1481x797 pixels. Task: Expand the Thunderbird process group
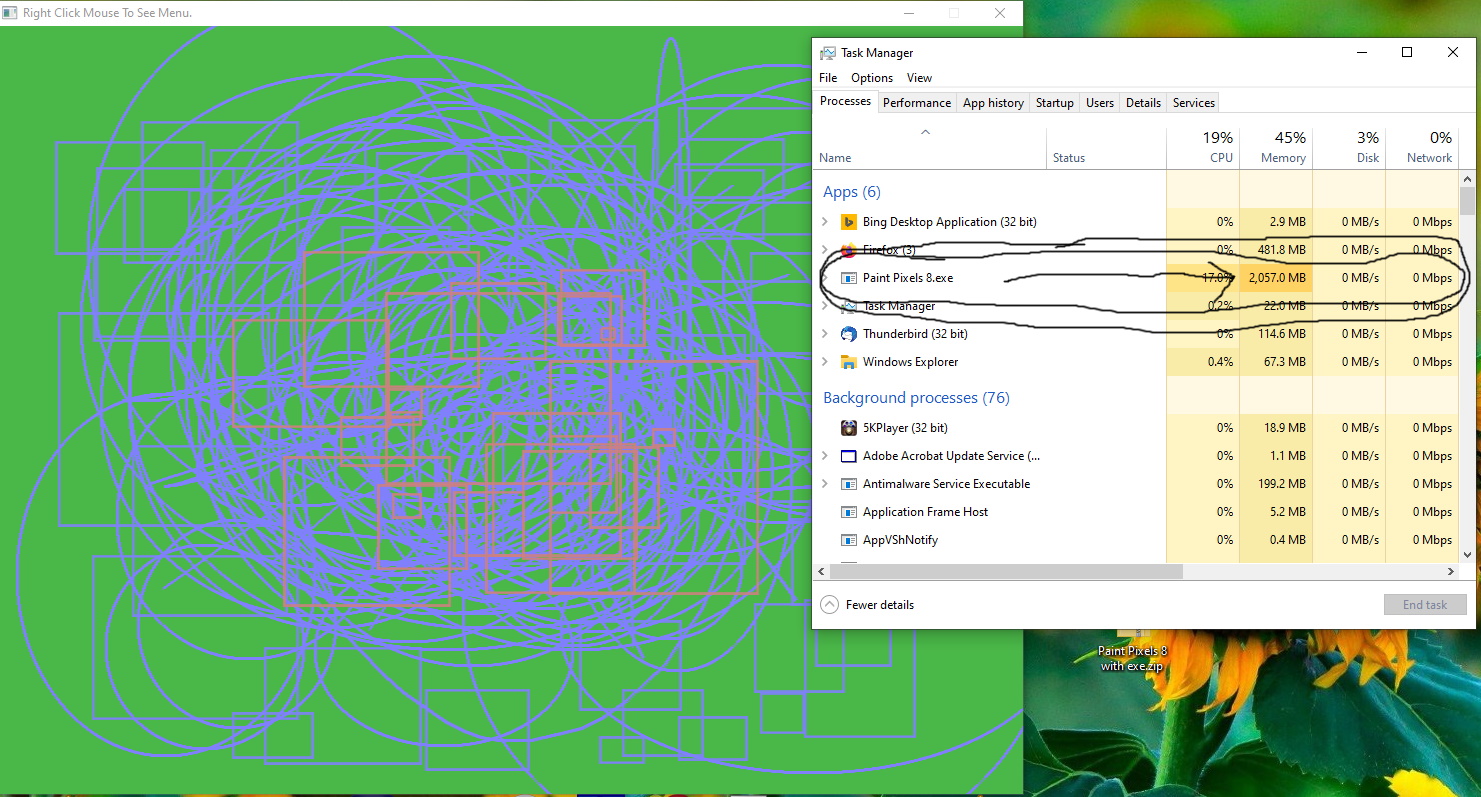coord(825,334)
